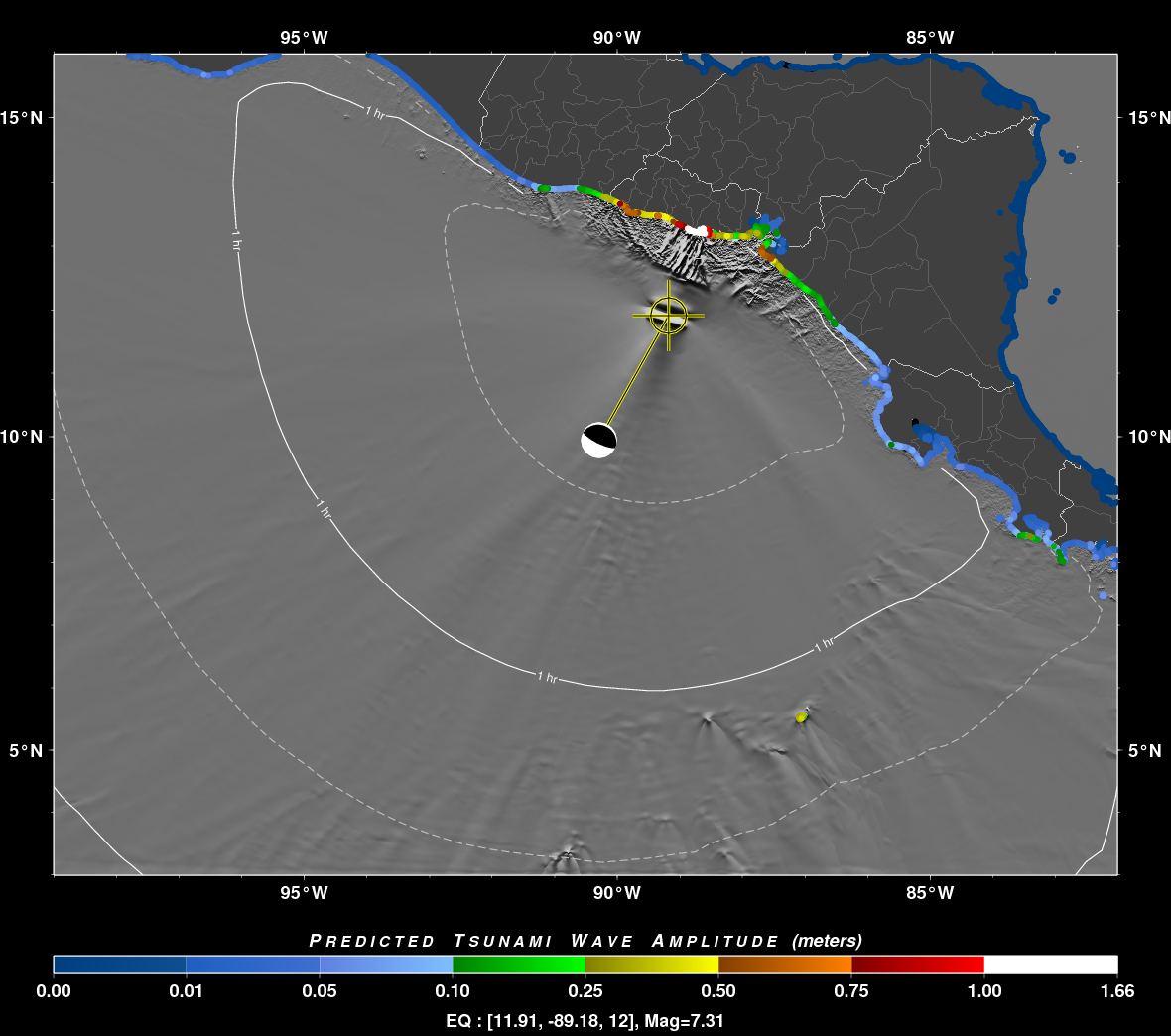Viewport: 1171px width, 1036px height.
Task: Click the 85°W label on the bottom axis
Action: [x=930, y=893]
